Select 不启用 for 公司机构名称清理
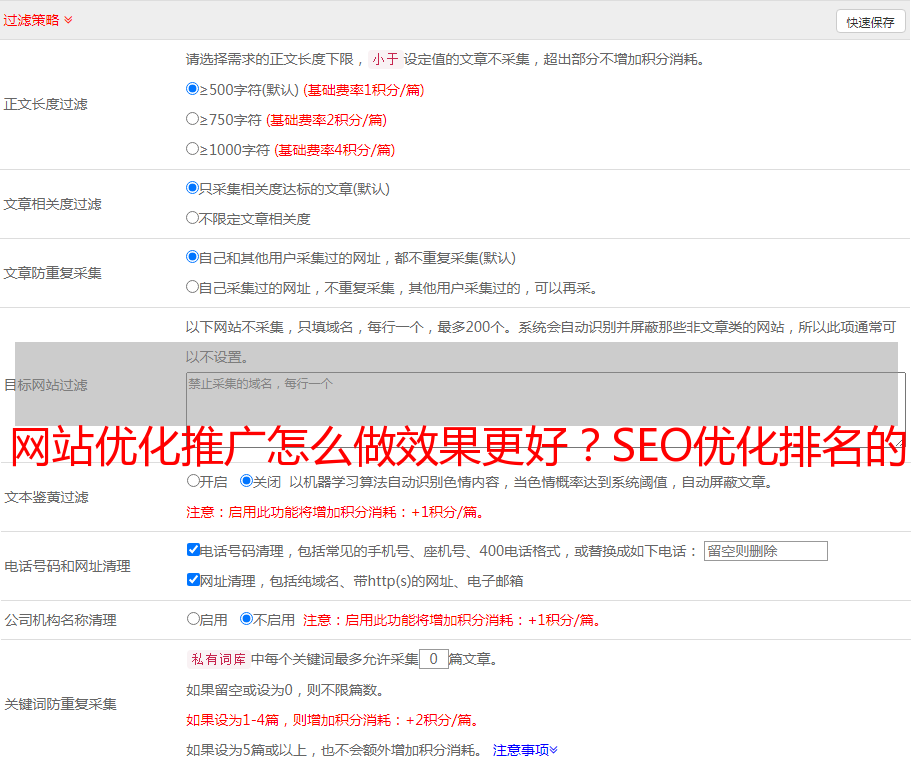 click(247, 619)
